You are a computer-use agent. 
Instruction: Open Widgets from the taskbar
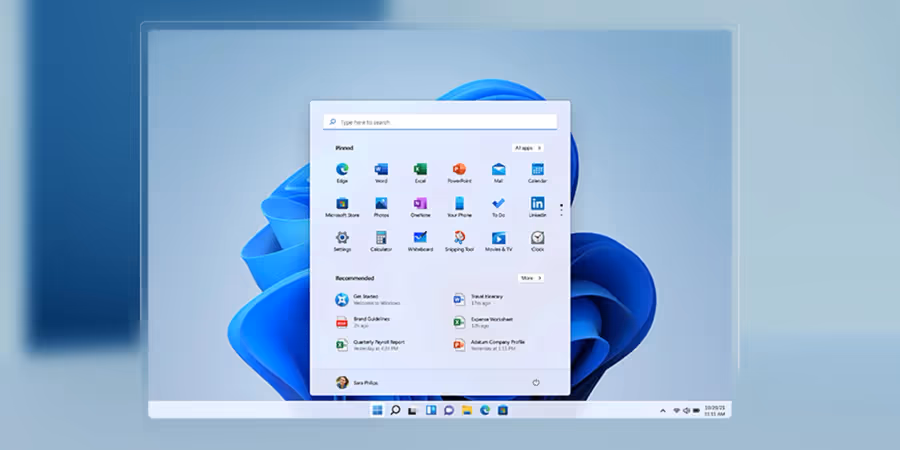[x=430, y=410]
